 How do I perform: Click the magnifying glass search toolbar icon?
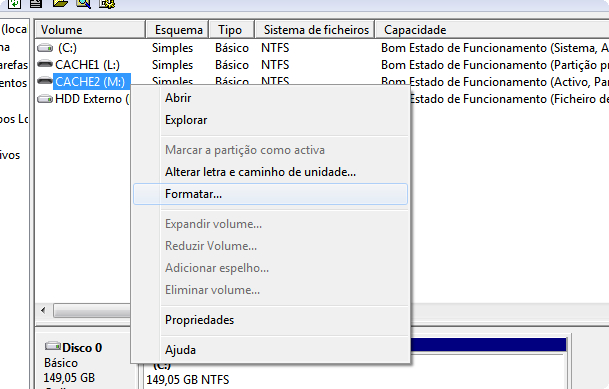(x=83, y=3)
